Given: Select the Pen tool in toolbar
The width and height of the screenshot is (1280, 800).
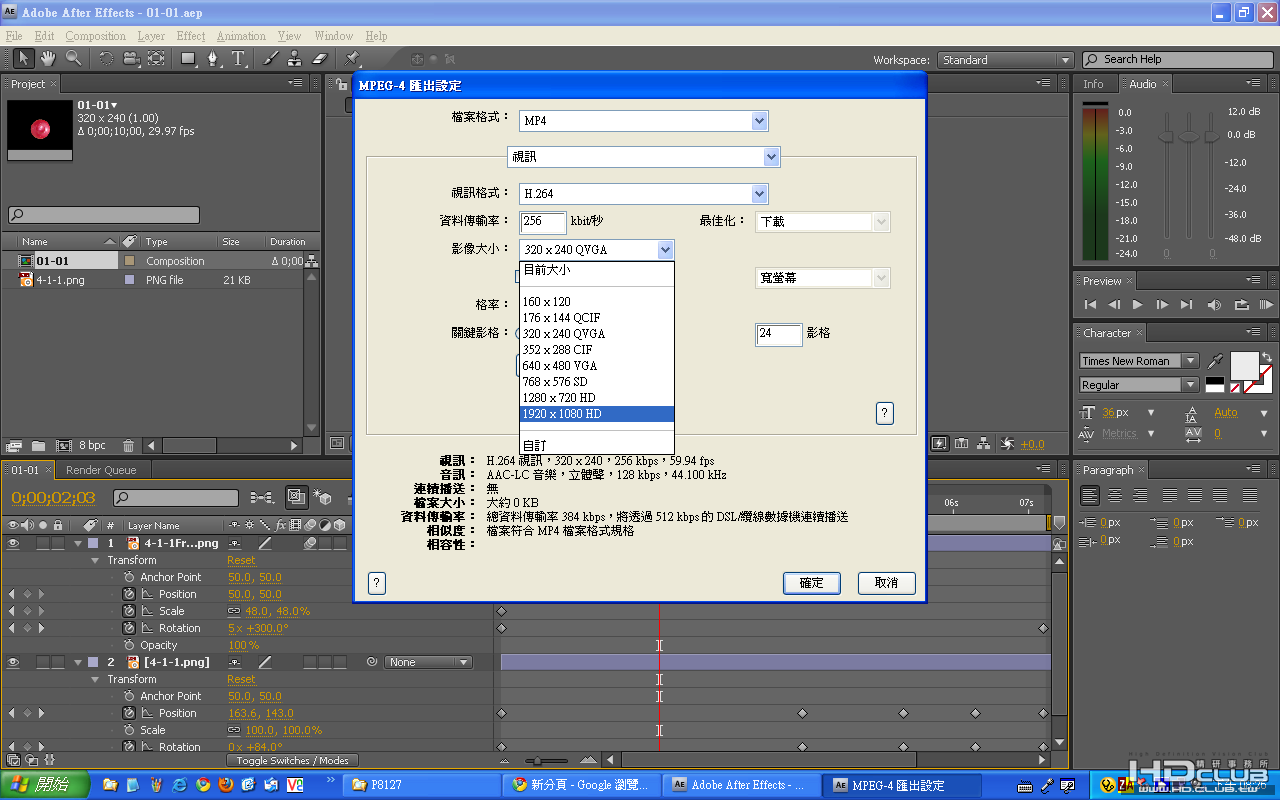Looking at the screenshot, I should (213, 59).
